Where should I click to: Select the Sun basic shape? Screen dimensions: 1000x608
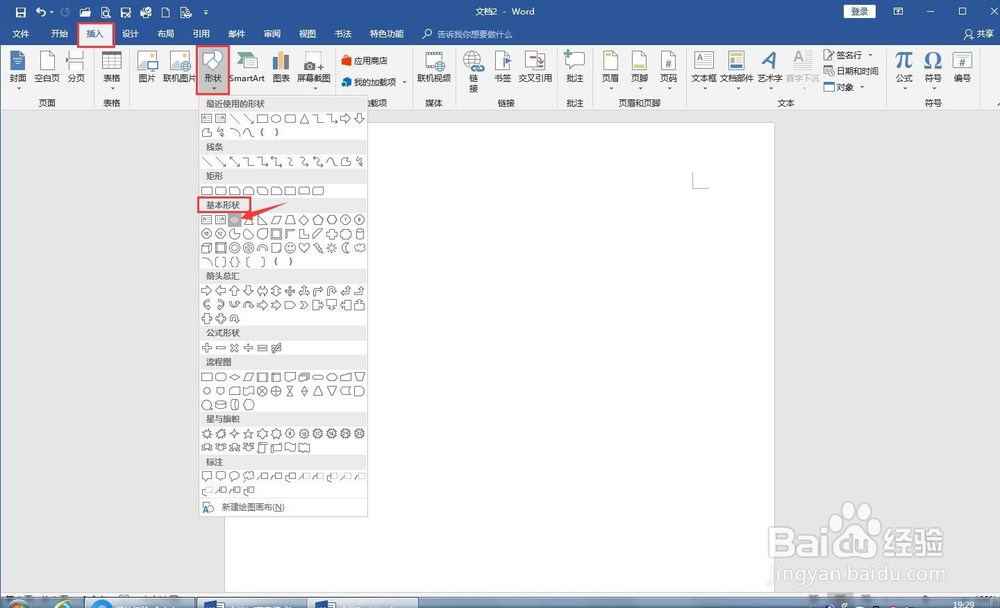[x=332, y=248]
